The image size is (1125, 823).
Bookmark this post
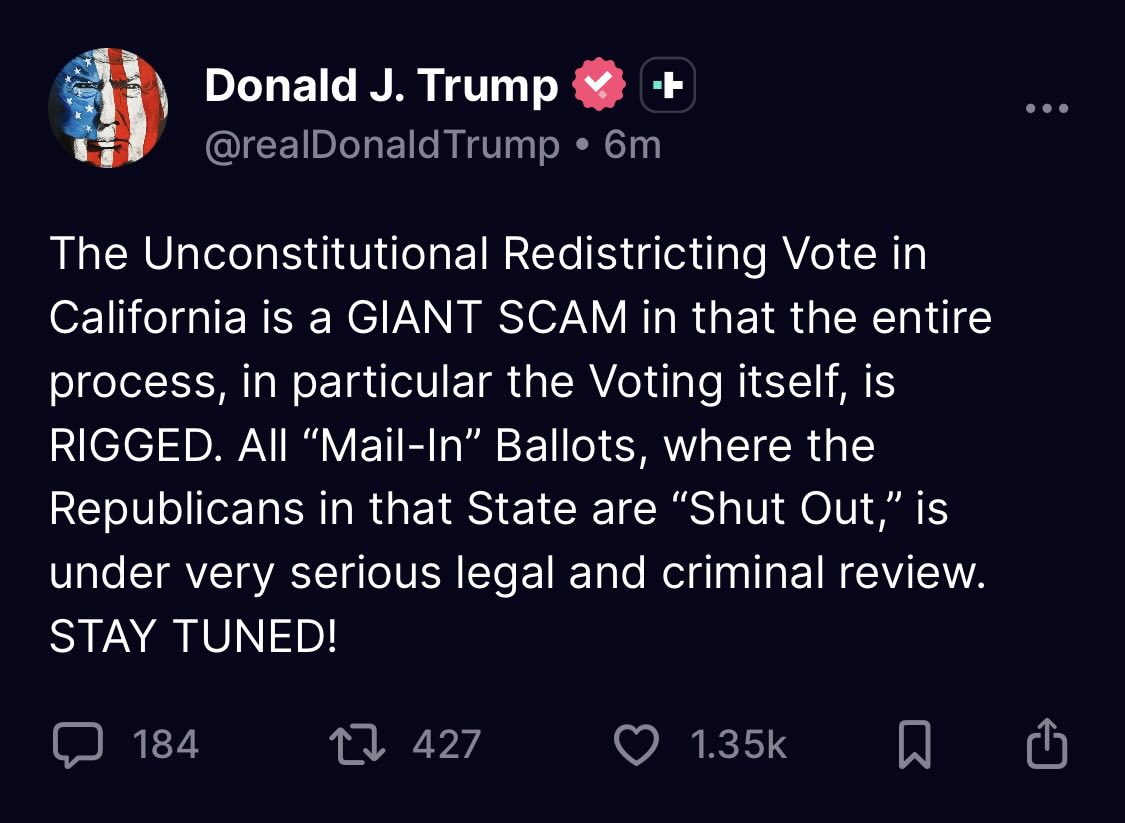tap(914, 746)
